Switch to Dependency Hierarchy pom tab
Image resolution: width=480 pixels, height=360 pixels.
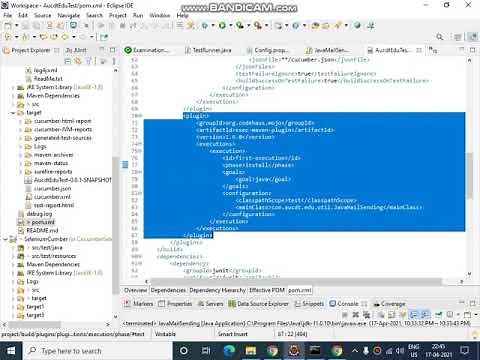click(x=217, y=290)
